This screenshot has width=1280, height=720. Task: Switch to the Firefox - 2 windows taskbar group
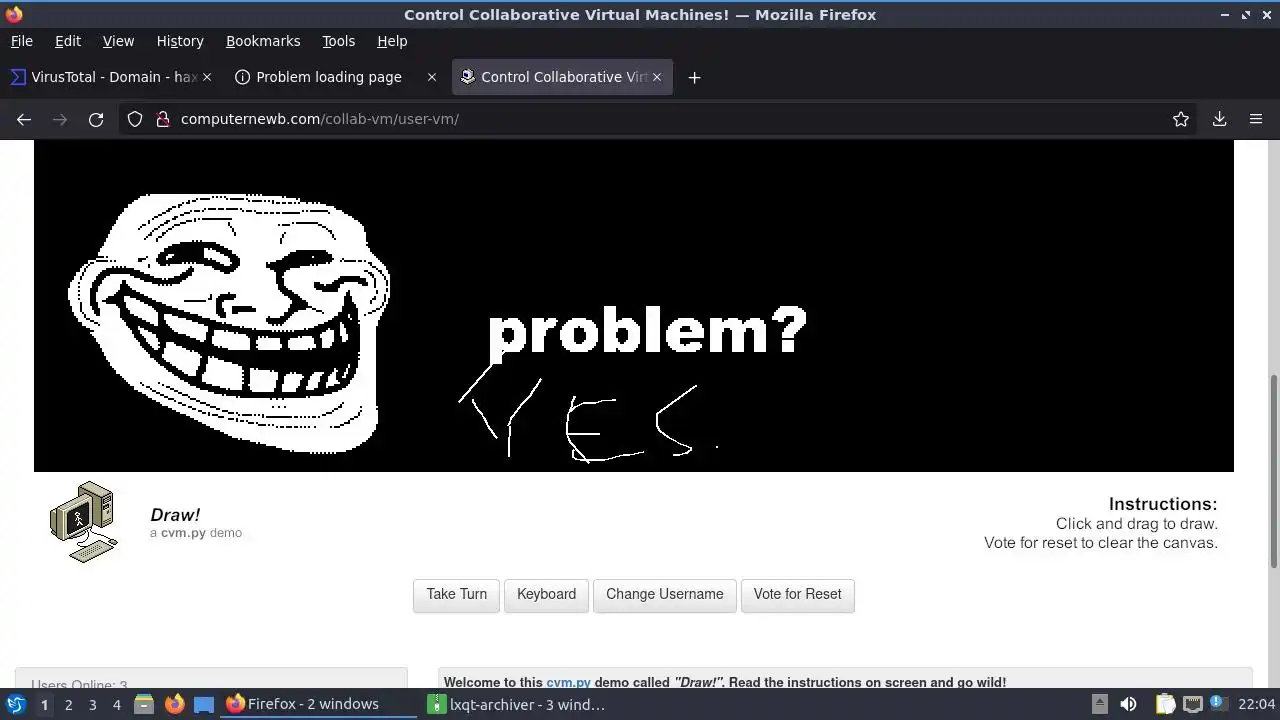pos(318,704)
